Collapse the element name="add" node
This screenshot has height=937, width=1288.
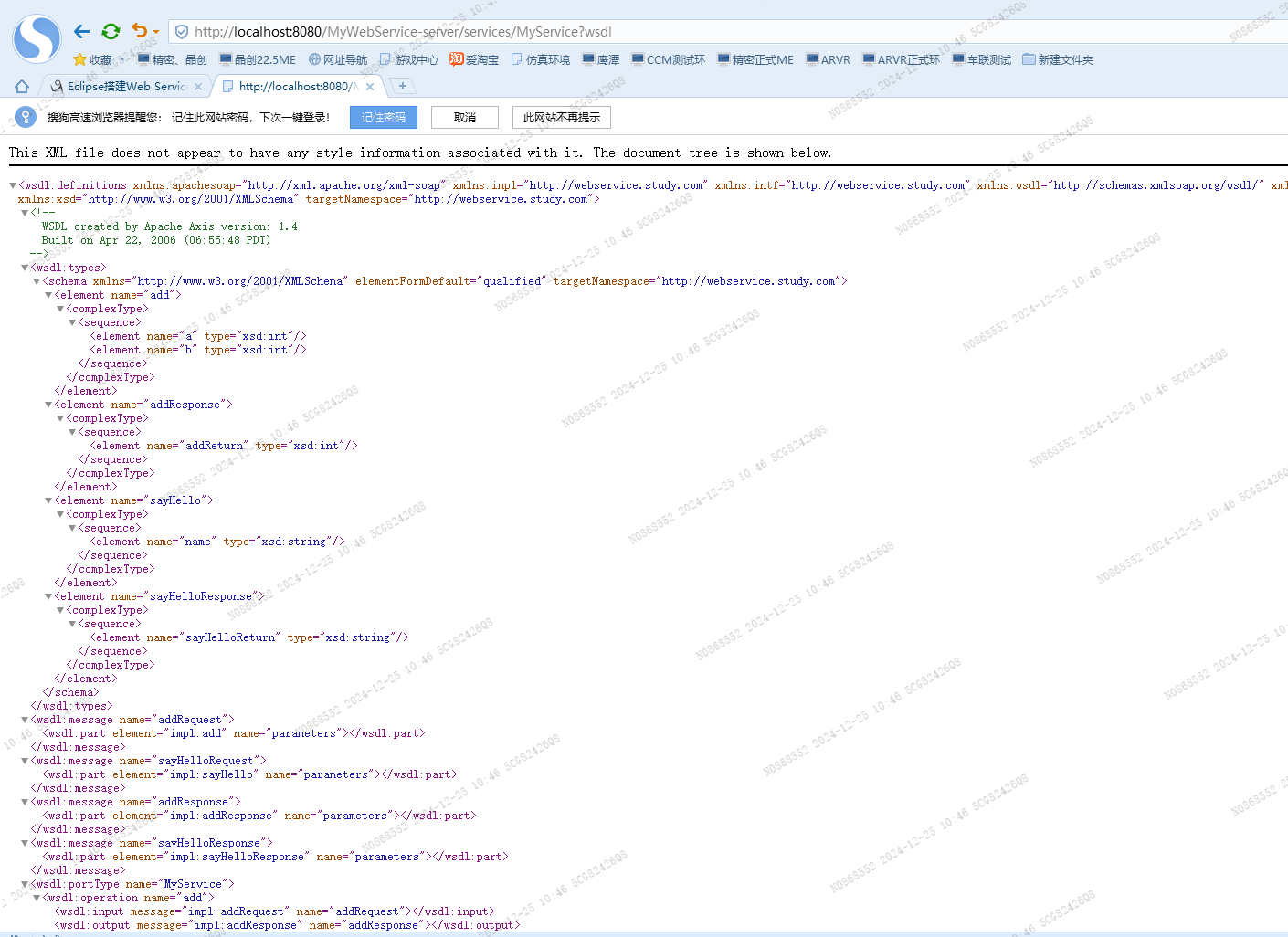click(48, 295)
